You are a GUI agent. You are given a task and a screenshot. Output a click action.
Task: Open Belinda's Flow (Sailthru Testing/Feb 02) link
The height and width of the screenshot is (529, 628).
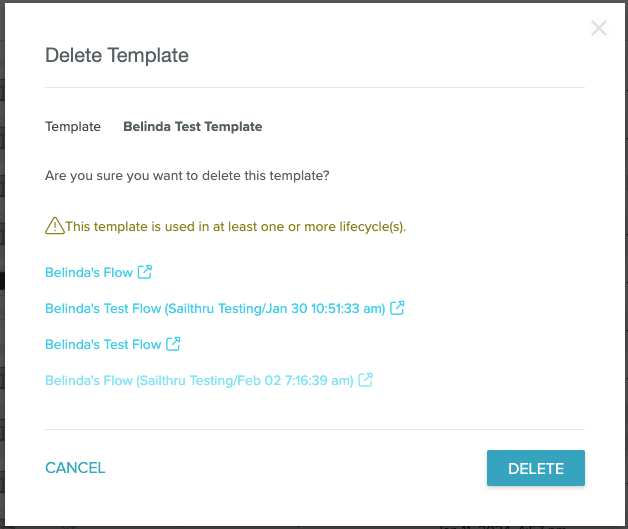tap(199, 381)
